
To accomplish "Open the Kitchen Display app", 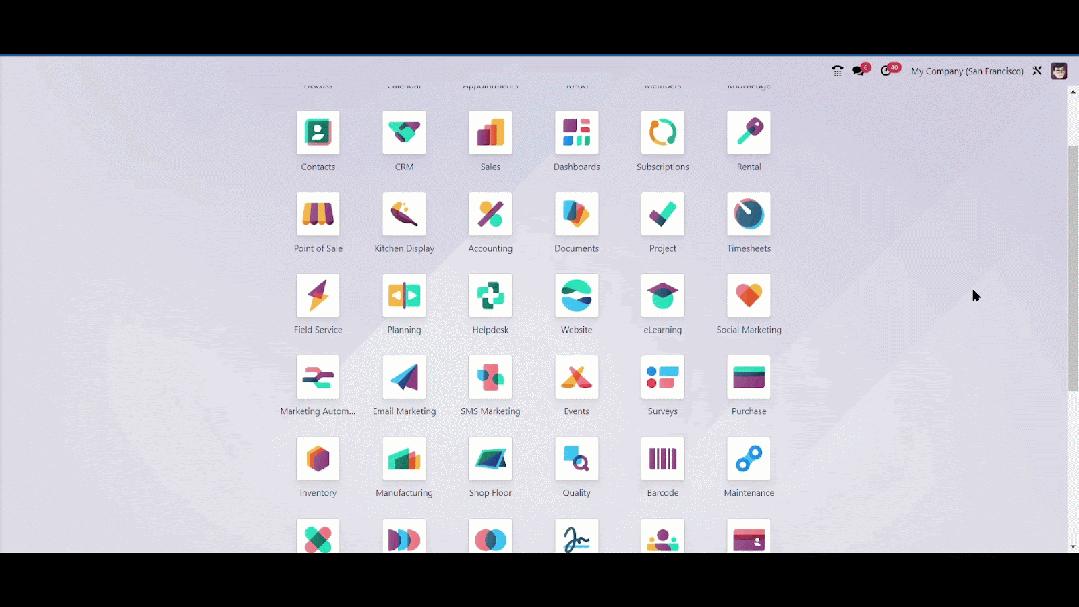I will click(x=403, y=213).
